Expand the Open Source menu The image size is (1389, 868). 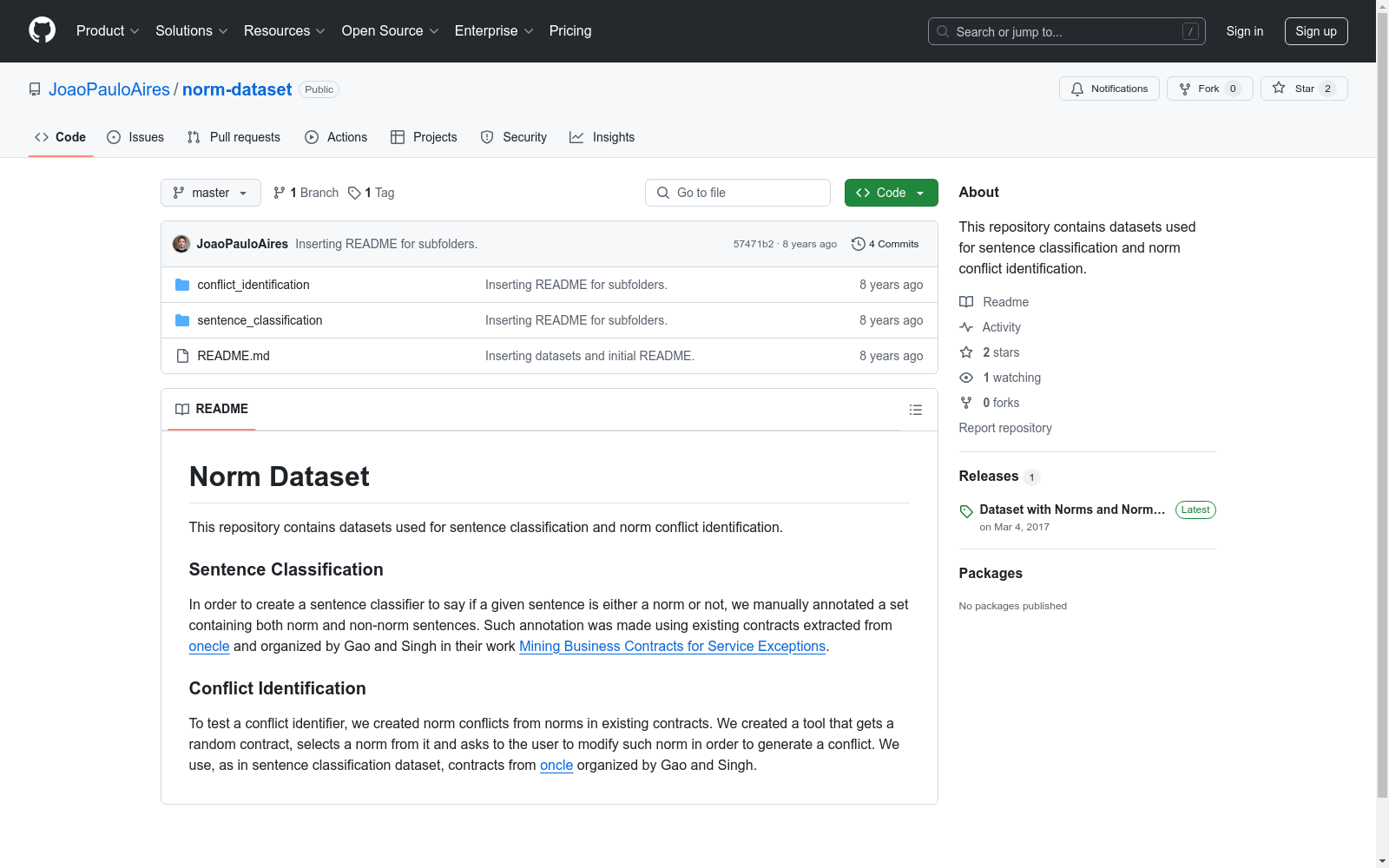coord(391,30)
